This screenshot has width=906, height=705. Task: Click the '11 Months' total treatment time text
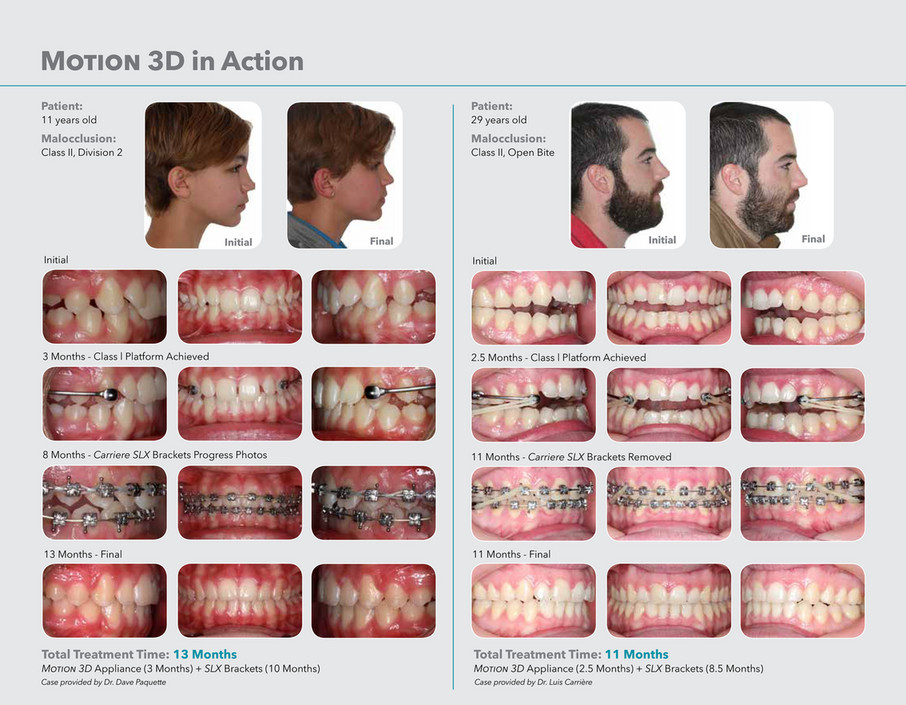[637, 654]
